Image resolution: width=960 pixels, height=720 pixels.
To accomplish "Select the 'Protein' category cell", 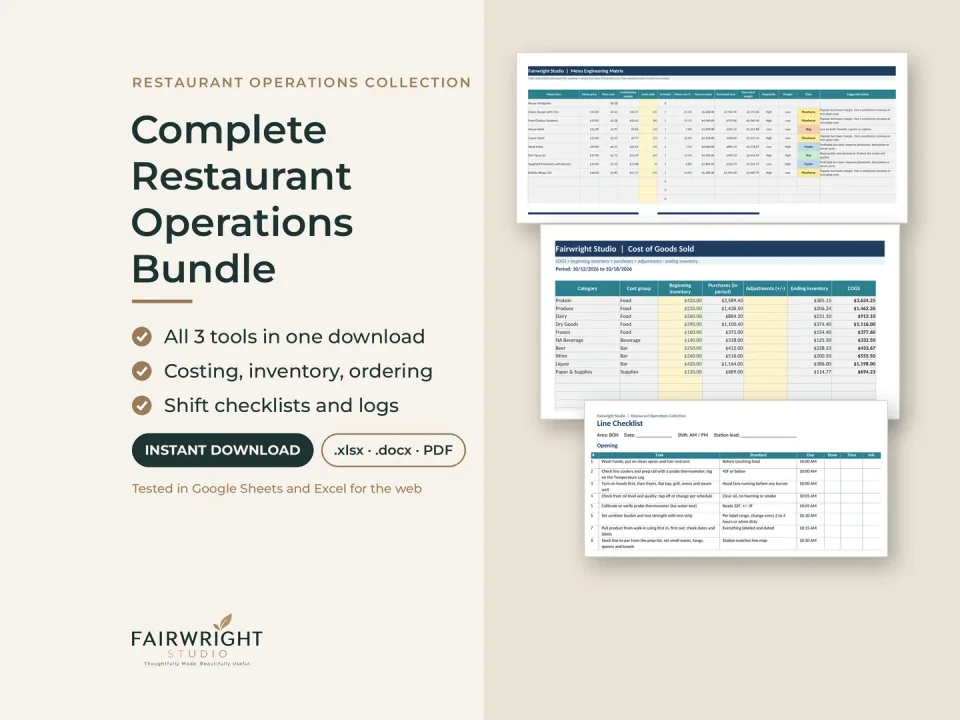I will (587, 301).
